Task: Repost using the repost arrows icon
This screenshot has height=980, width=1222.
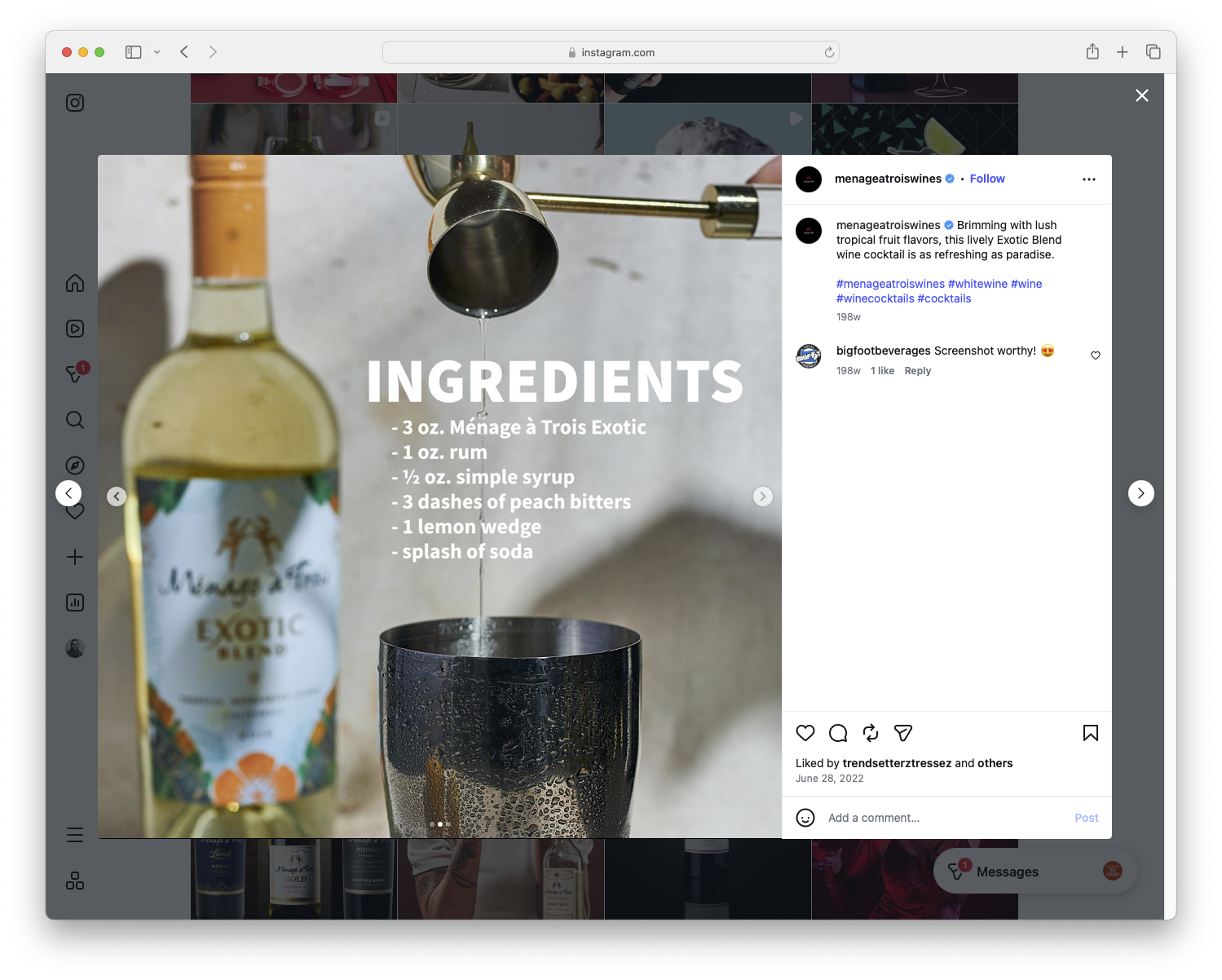Action: 871,733
